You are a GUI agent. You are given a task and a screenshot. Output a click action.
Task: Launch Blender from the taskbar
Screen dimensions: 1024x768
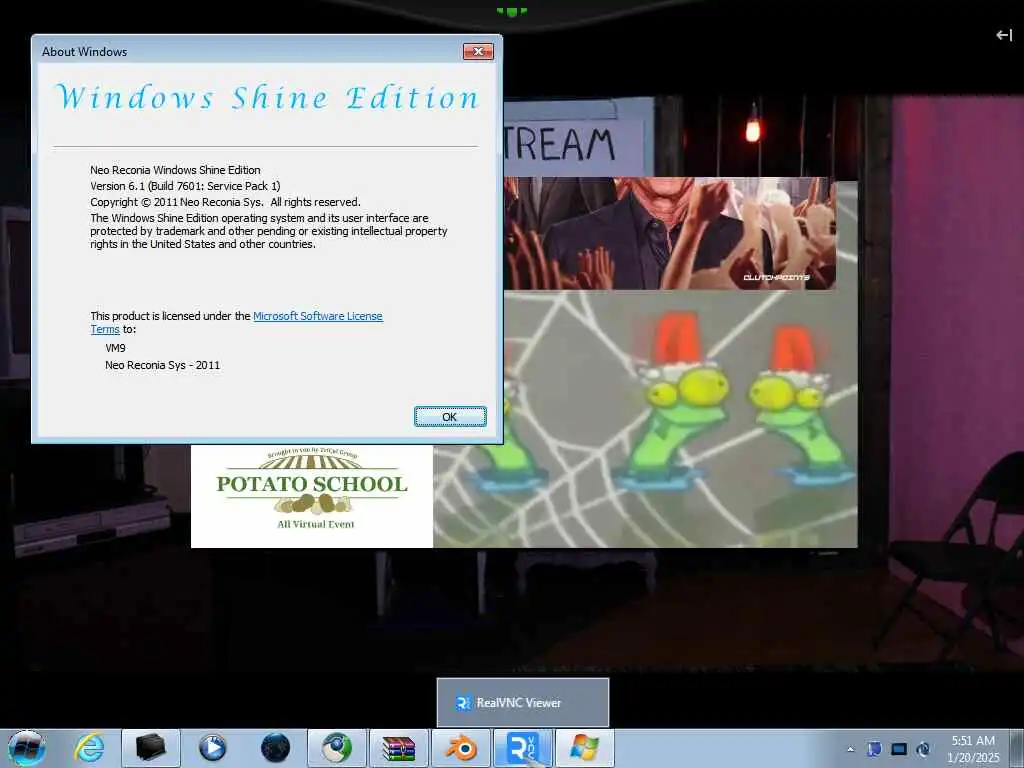461,748
